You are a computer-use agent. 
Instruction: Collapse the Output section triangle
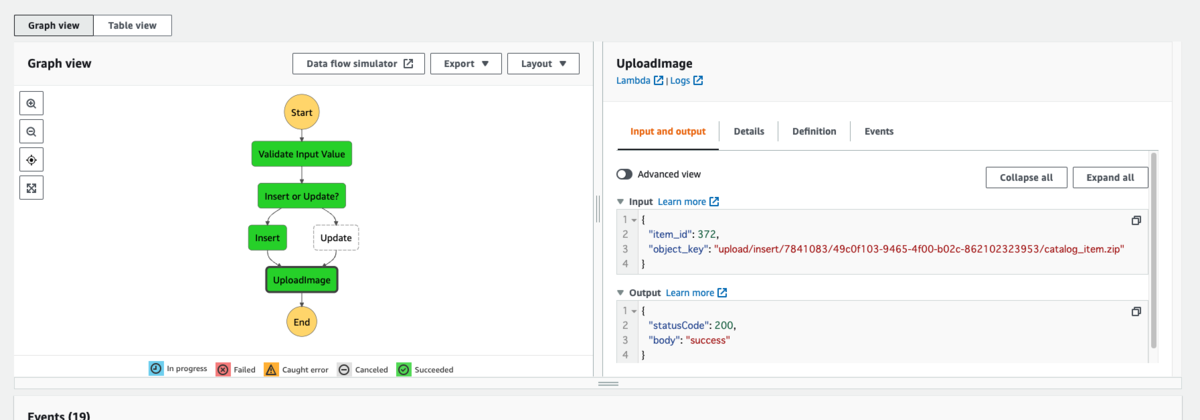click(x=620, y=293)
